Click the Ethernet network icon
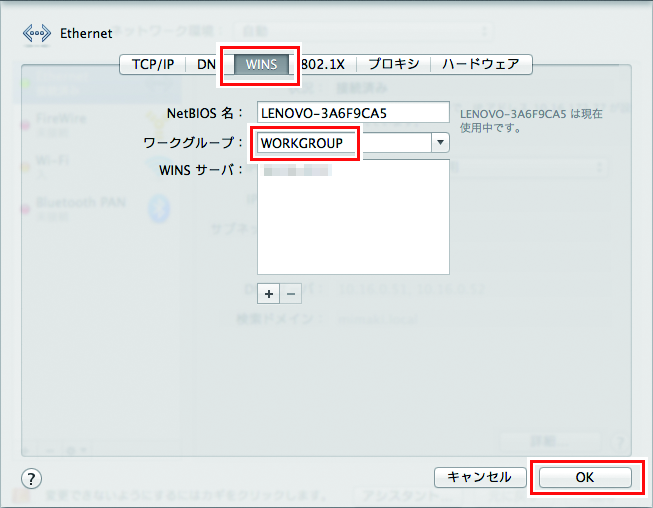 pos(36,32)
